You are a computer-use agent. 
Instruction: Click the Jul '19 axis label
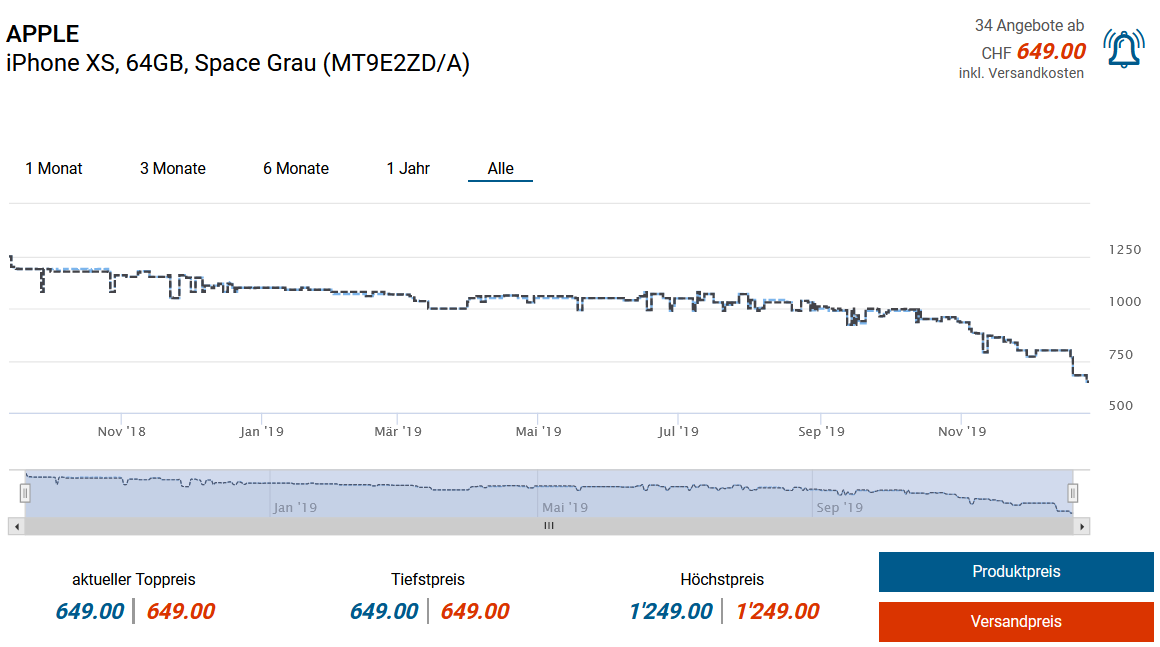678,432
